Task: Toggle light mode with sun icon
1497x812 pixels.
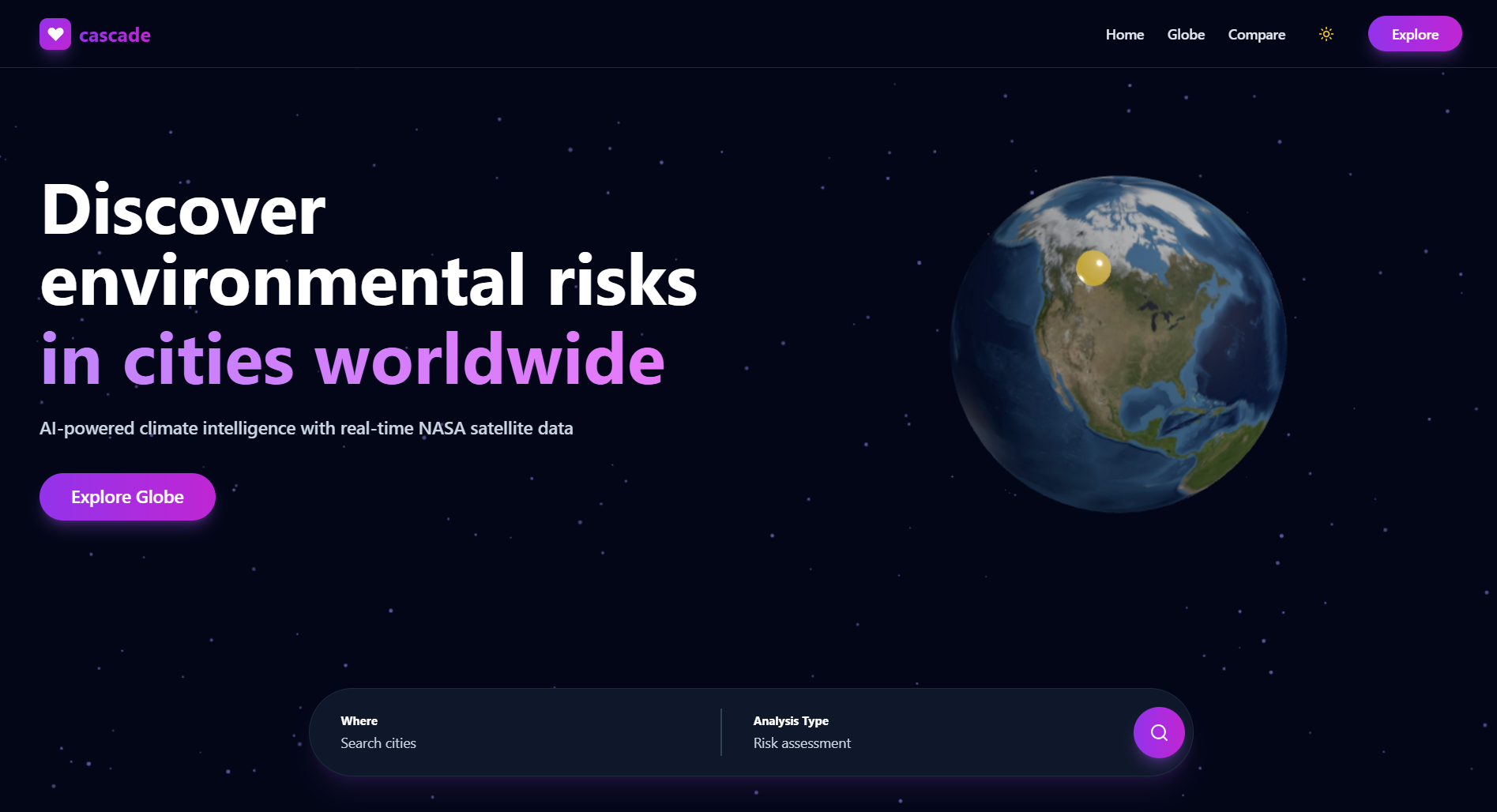Action: pos(1326,34)
